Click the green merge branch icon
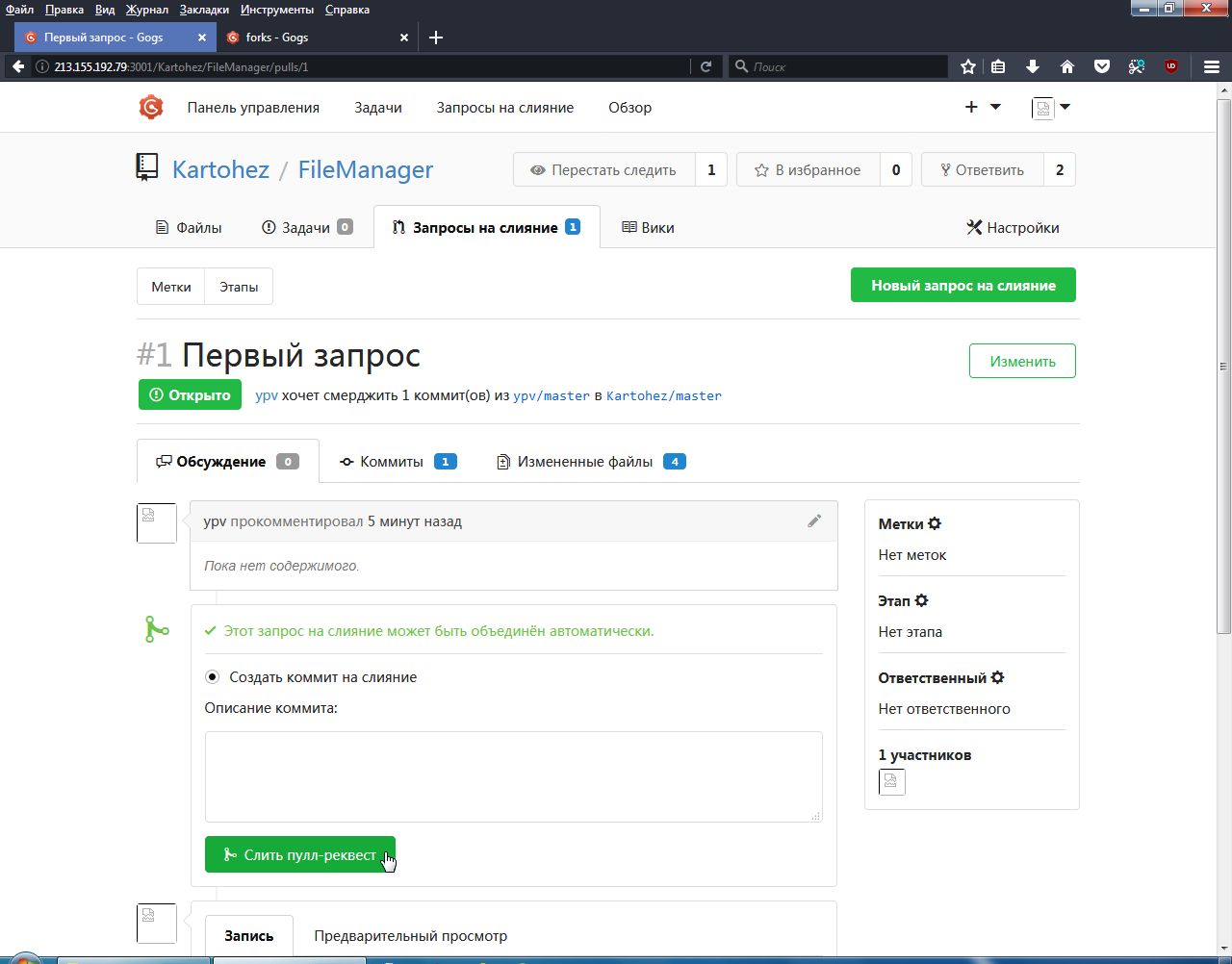 [157, 629]
